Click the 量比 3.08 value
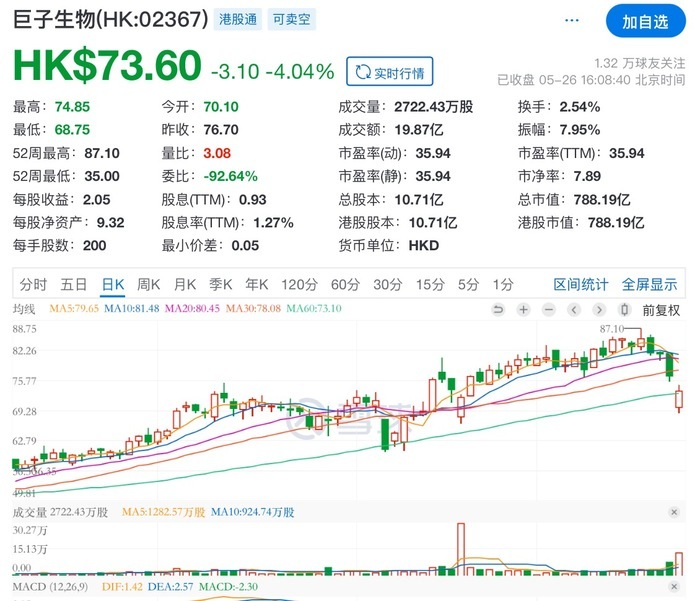 [x=217, y=153]
